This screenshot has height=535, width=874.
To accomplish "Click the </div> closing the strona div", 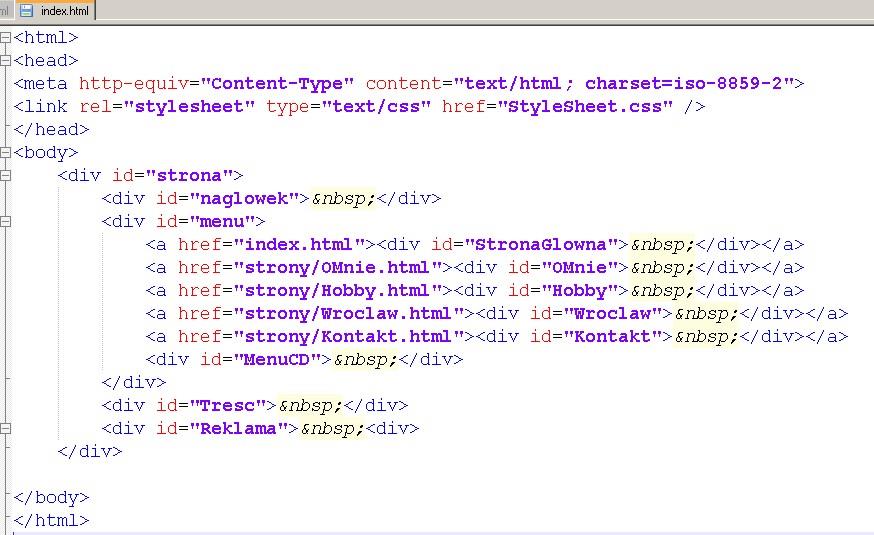I will [x=90, y=451].
